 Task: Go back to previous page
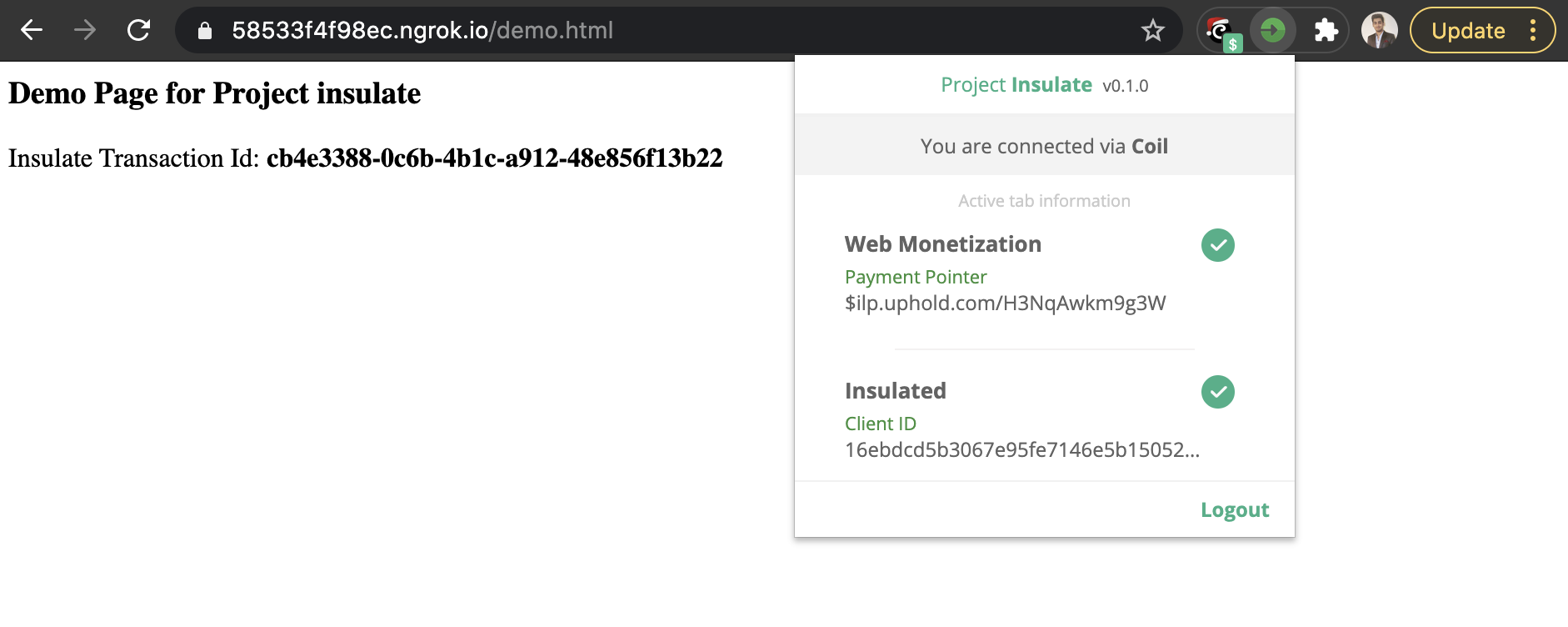tap(32, 31)
